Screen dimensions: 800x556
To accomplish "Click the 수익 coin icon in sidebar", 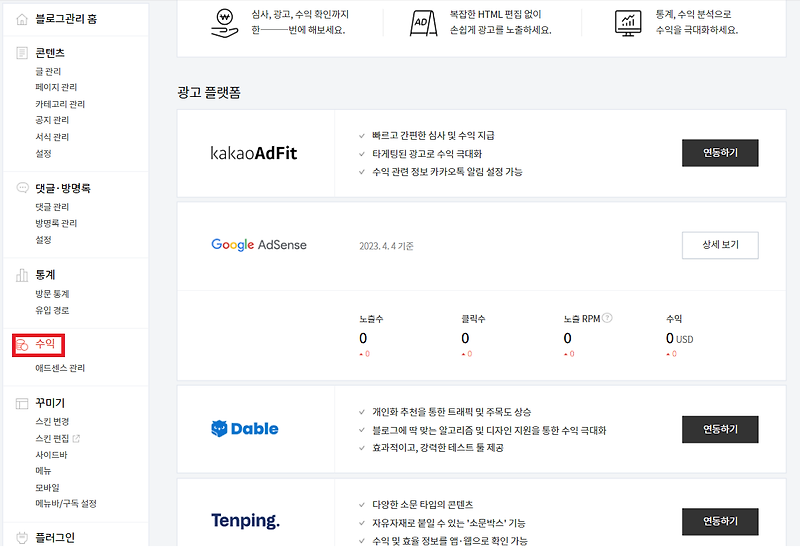I will pos(22,345).
